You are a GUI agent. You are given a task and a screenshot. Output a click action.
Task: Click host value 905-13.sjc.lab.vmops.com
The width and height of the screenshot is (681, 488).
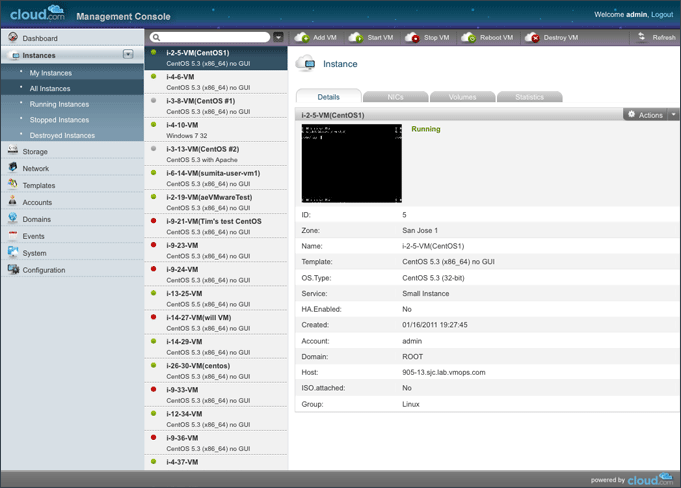[x=443, y=372]
